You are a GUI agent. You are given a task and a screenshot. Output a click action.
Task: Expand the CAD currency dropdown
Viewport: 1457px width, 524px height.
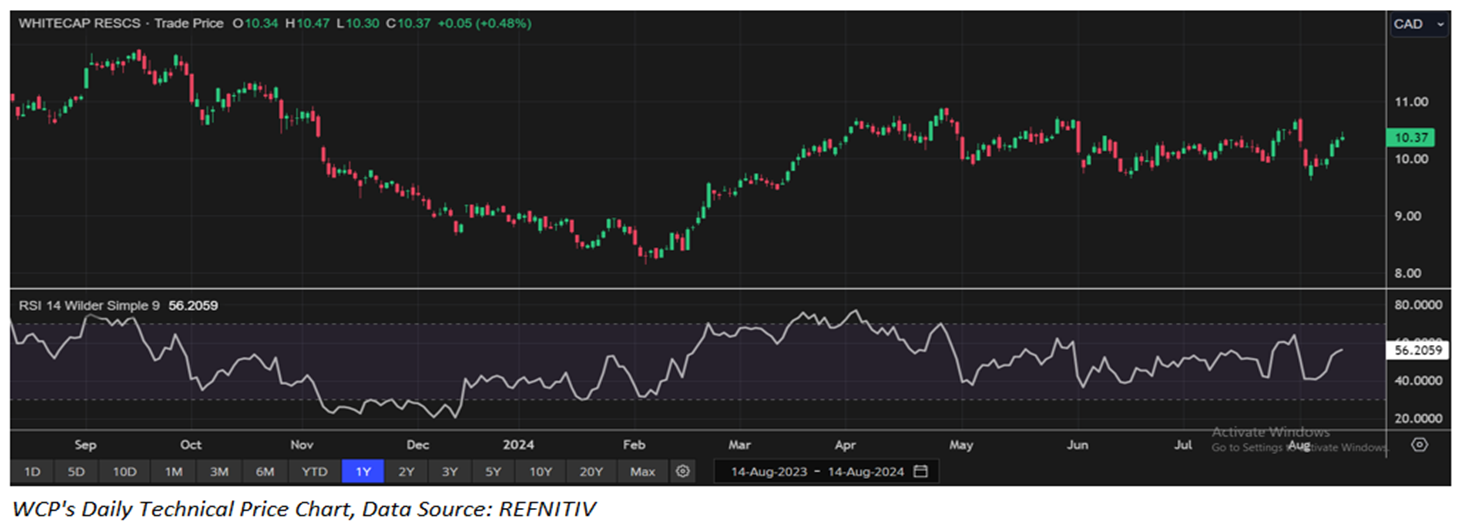point(1418,24)
